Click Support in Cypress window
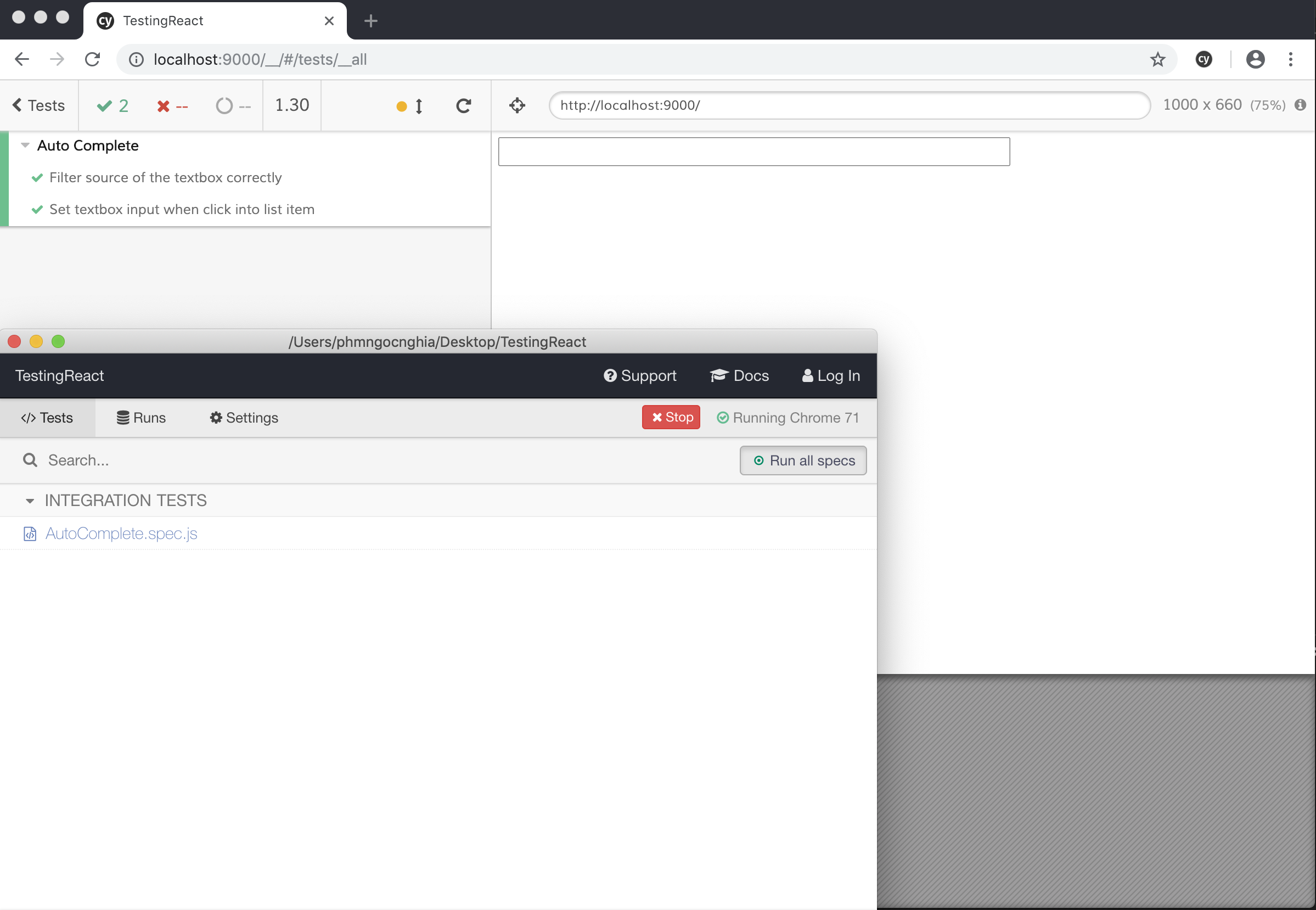Image resolution: width=1316 pixels, height=910 pixels. coord(640,376)
